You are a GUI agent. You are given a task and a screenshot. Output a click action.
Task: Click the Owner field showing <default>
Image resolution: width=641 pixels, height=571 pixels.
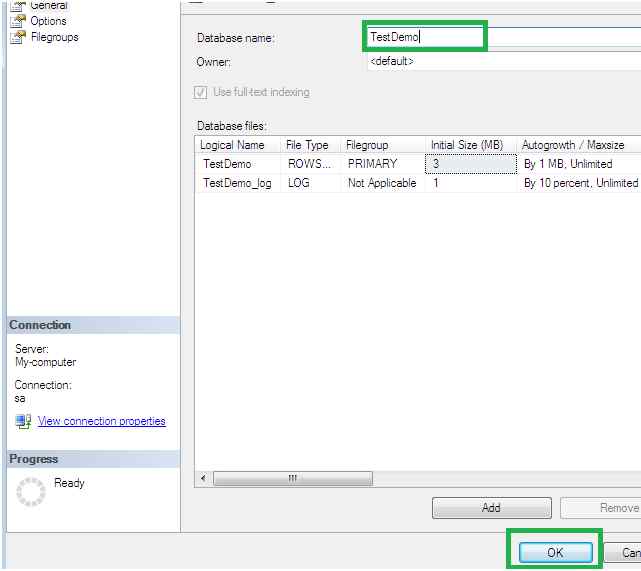(x=504, y=61)
